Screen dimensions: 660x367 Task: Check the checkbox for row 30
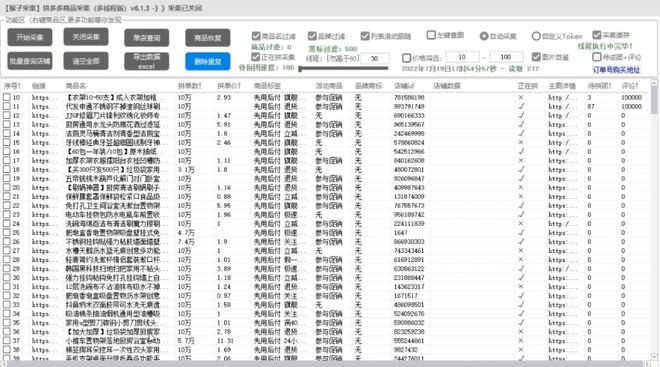pos(7,277)
